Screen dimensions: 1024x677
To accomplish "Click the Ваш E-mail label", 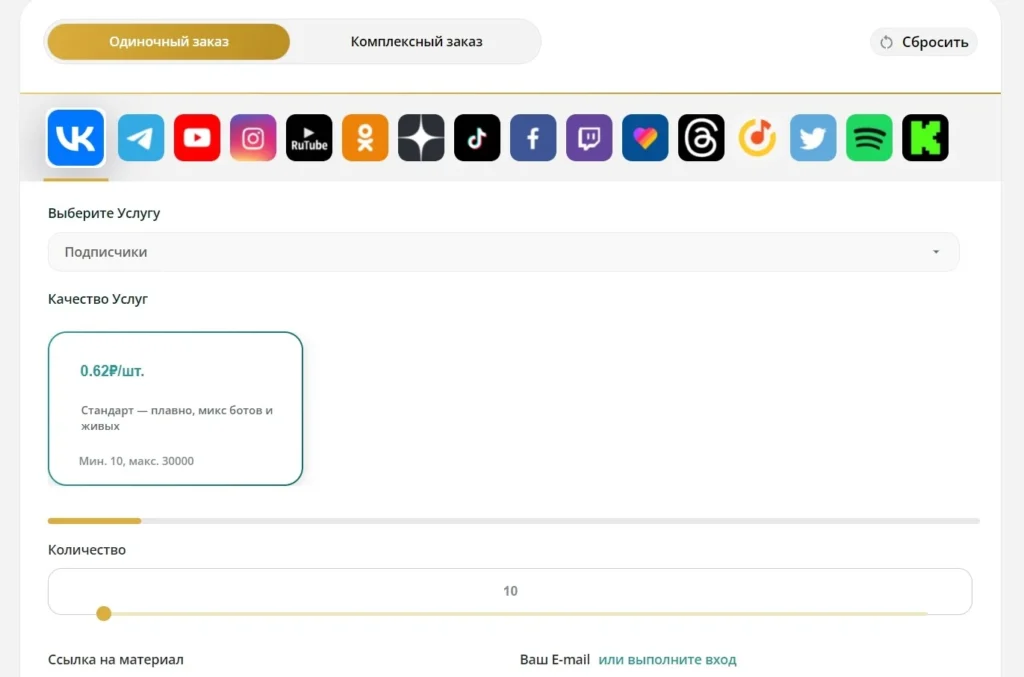I will [554, 659].
